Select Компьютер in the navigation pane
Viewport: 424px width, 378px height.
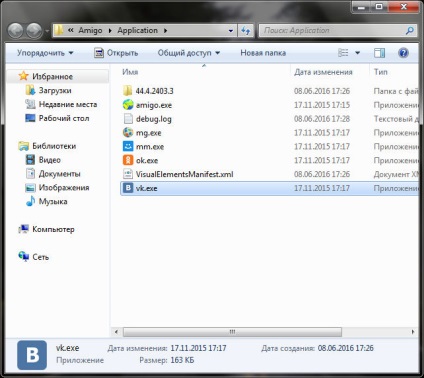(53, 229)
